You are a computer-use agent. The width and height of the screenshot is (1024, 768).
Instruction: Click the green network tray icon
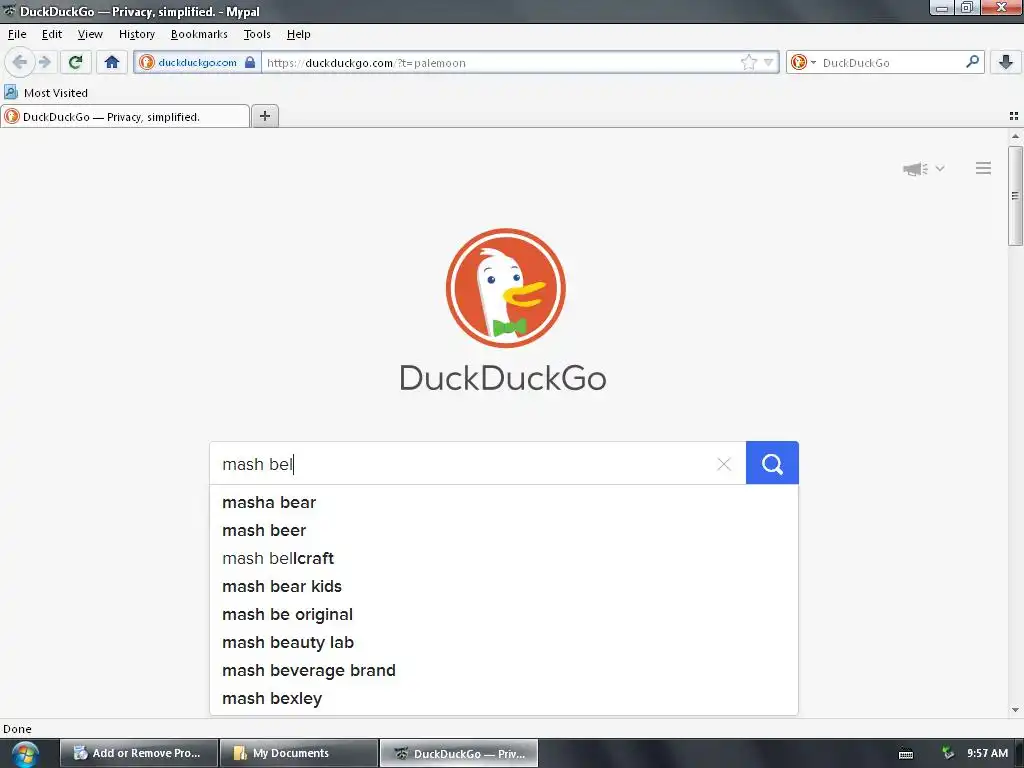click(x=948, y=753)
